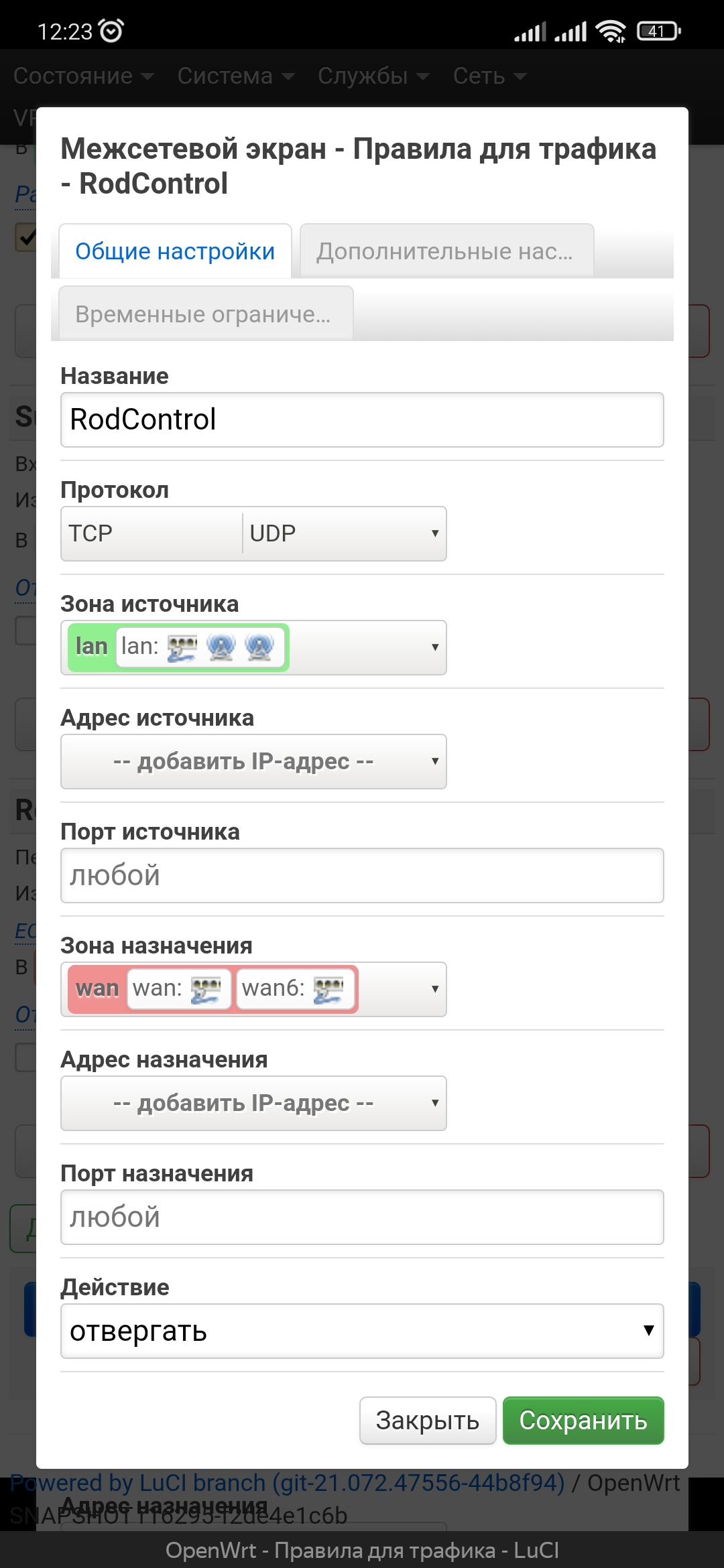
Task: Open the Сеть menu in background
Action: tap(489, 76)
